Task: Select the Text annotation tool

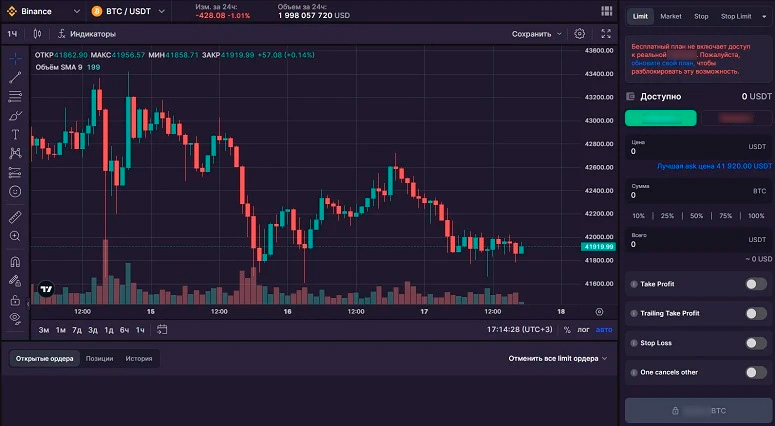Action: tap(15, 134)
